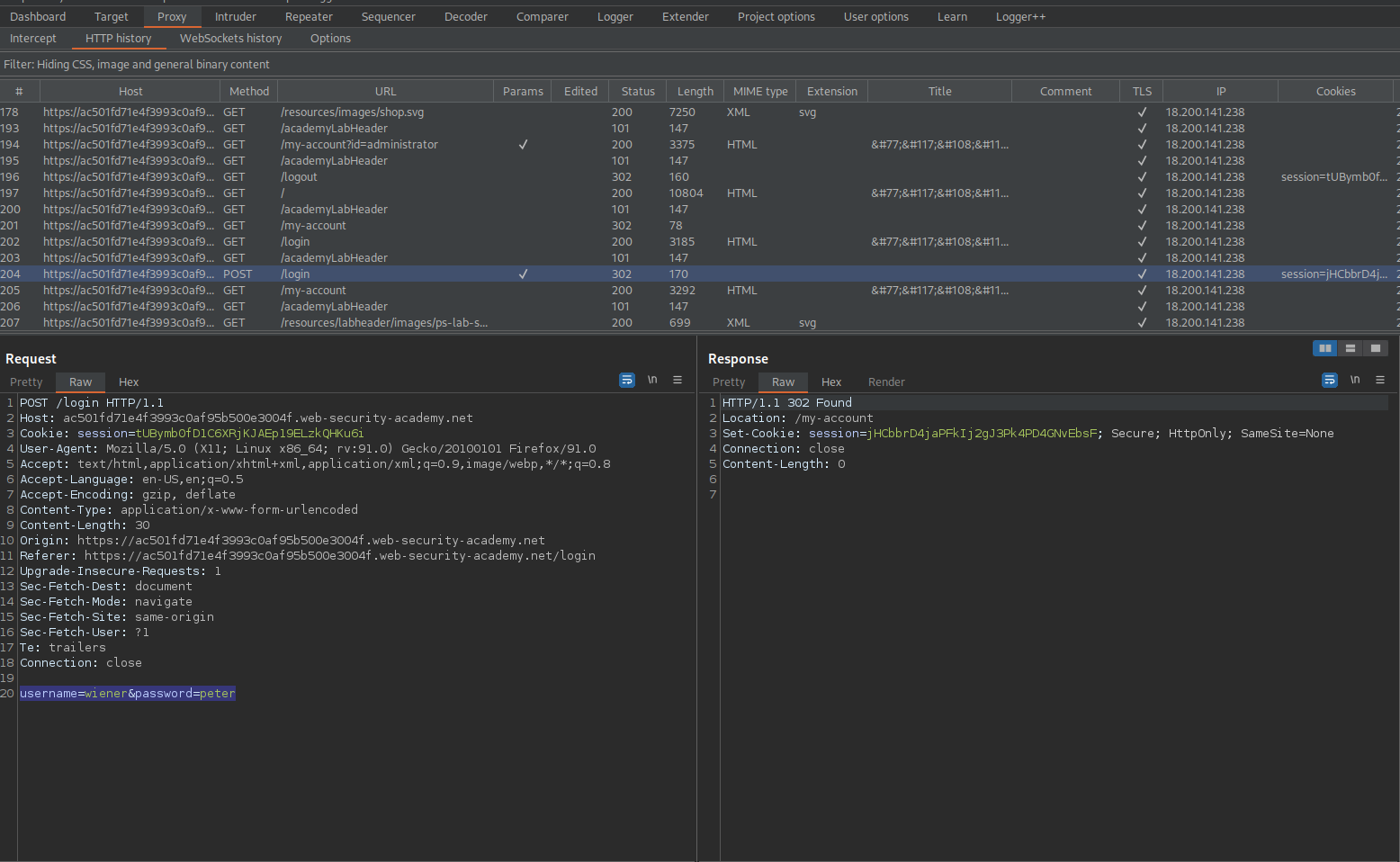
Task: Select row 207 /resources/labheader/images request
Action: pos(700,323)
